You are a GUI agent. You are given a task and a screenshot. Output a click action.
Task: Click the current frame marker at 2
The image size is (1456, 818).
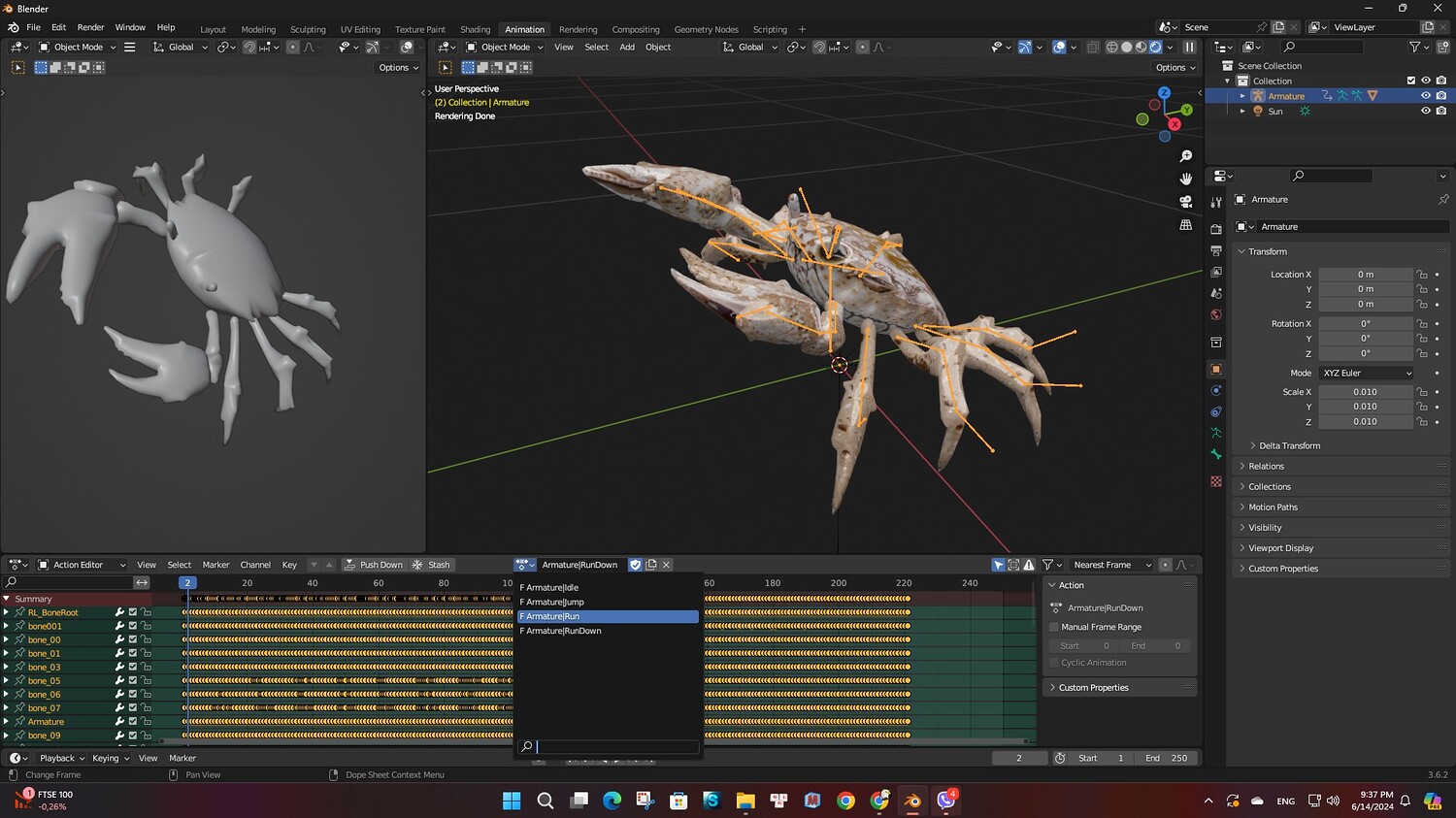point(187,583)
